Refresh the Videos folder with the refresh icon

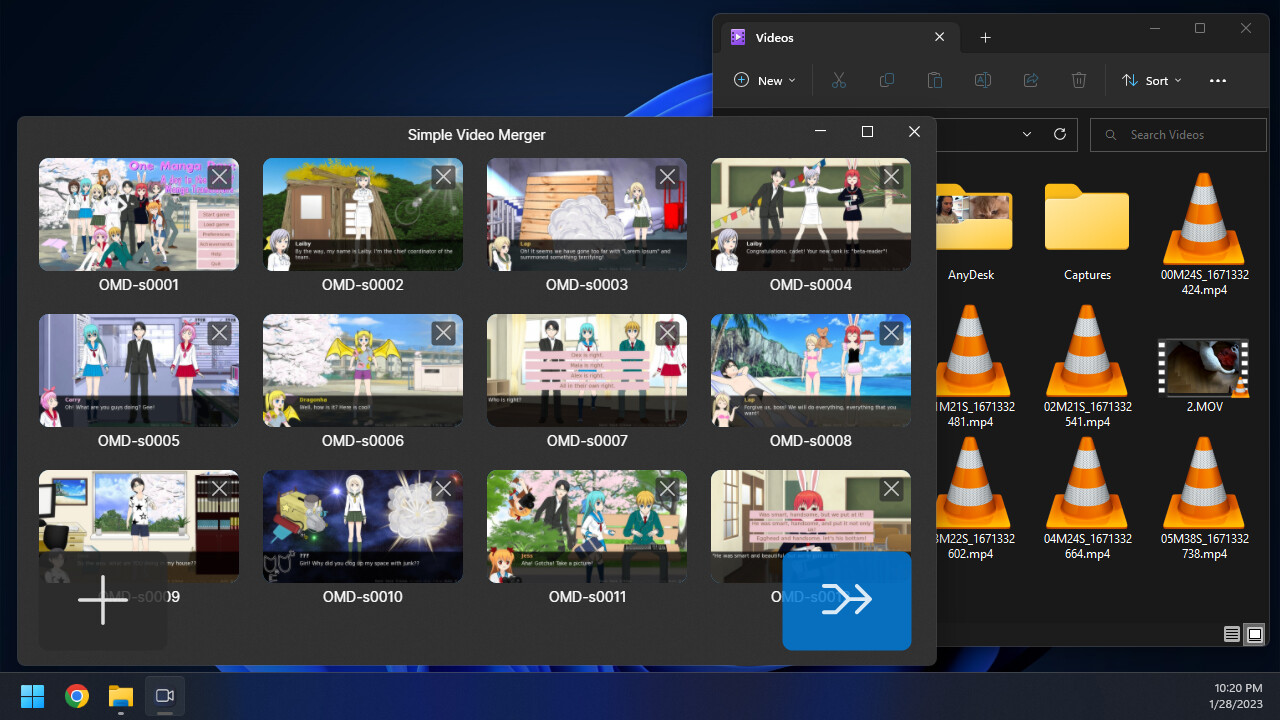tap(1060, 134)
